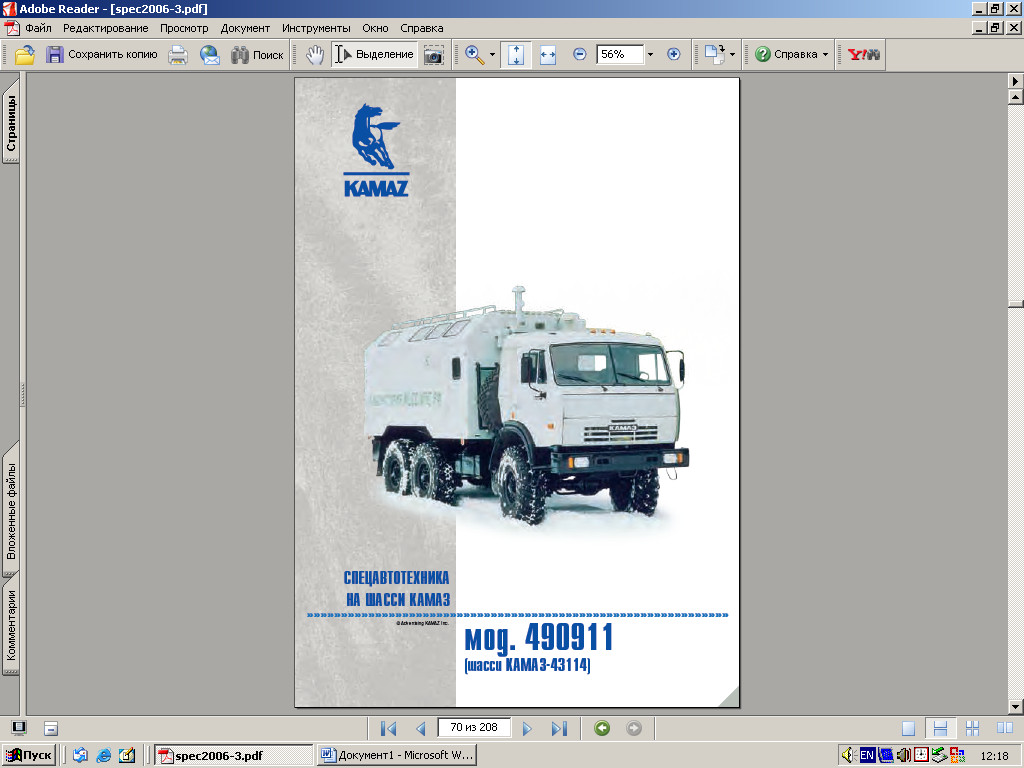Image resolution: width=1024 pixels, height=768 pixels.
Task: Click the EN language indicator in tray
Action: [867, 756]
